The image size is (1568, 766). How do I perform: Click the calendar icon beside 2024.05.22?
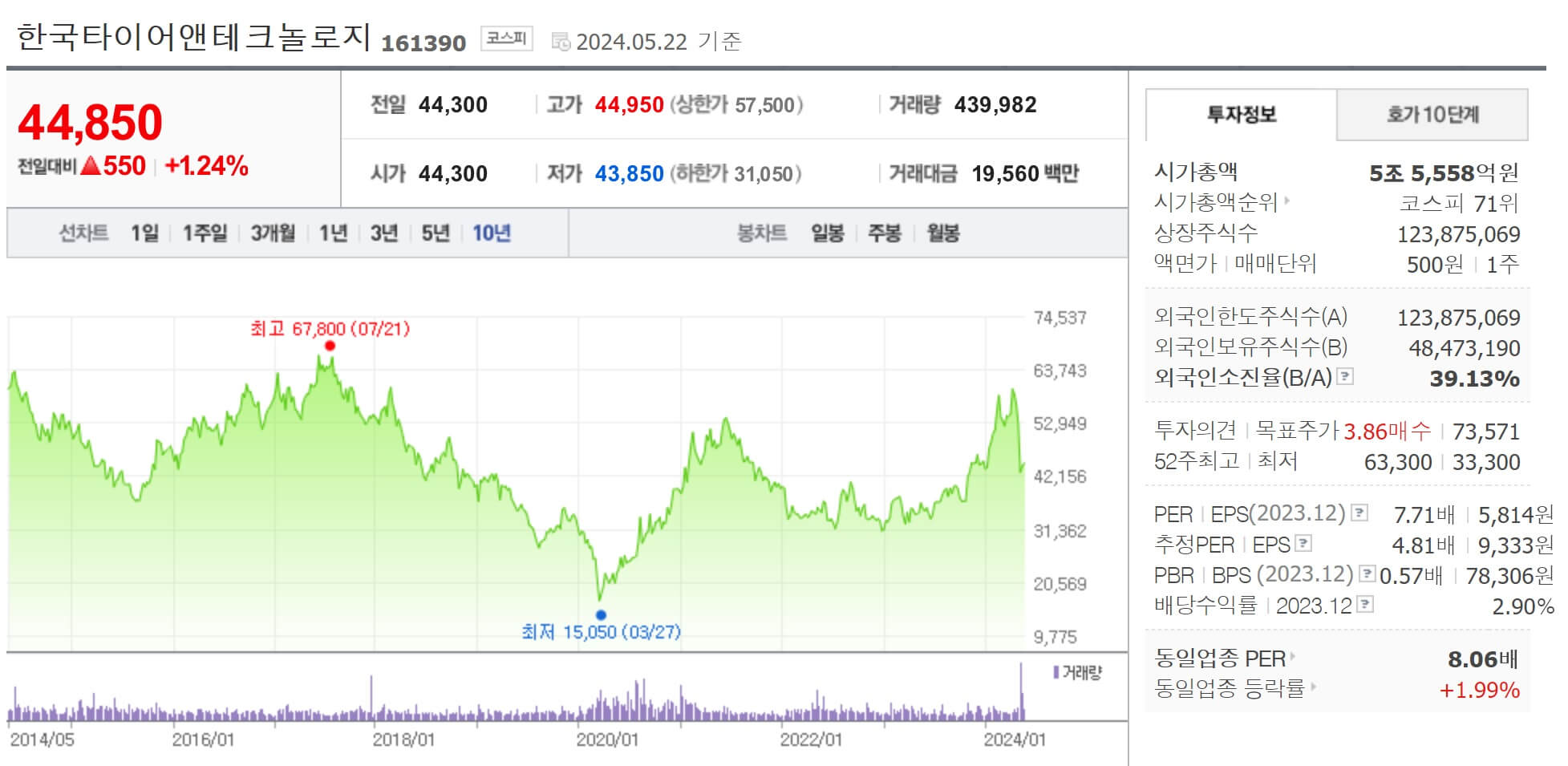(561, 42)
